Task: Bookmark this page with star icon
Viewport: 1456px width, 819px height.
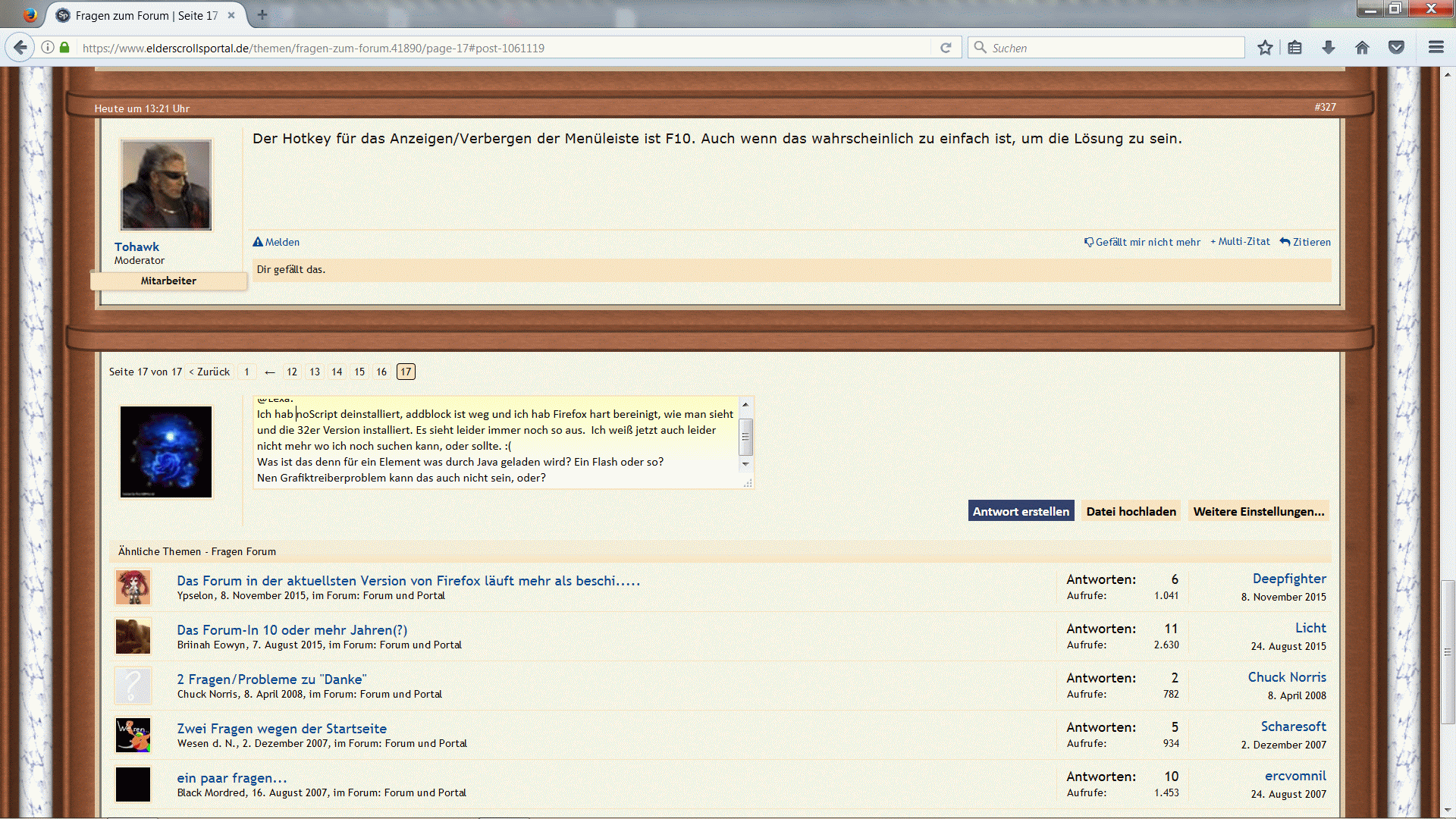Action: click(1265, 48)
